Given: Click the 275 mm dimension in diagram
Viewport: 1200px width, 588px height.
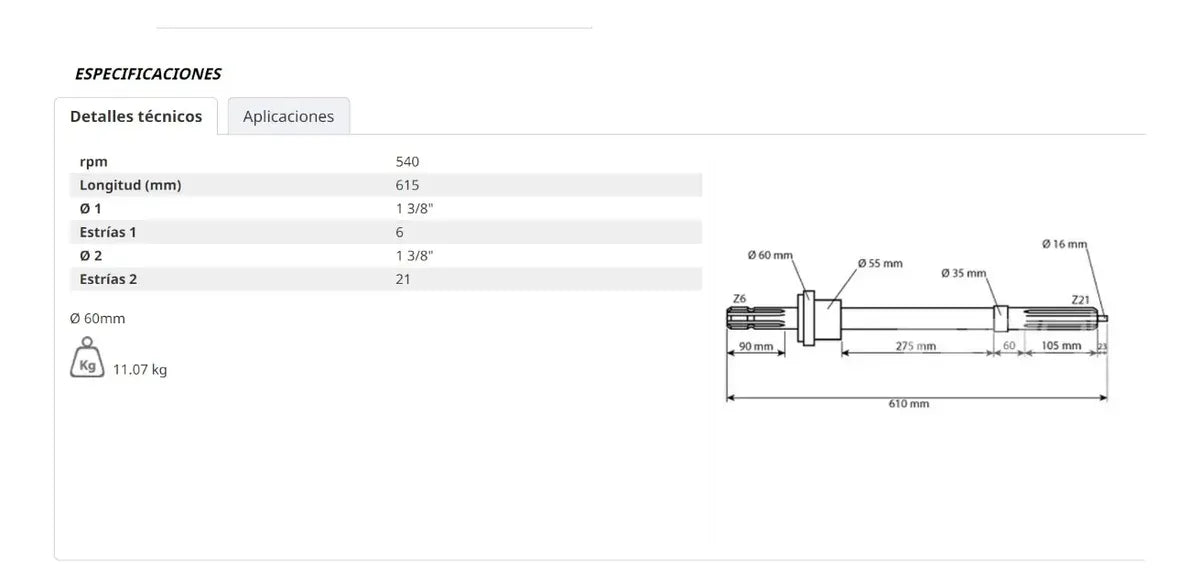Looking at the screenshot, I should [x=915, y=346].
